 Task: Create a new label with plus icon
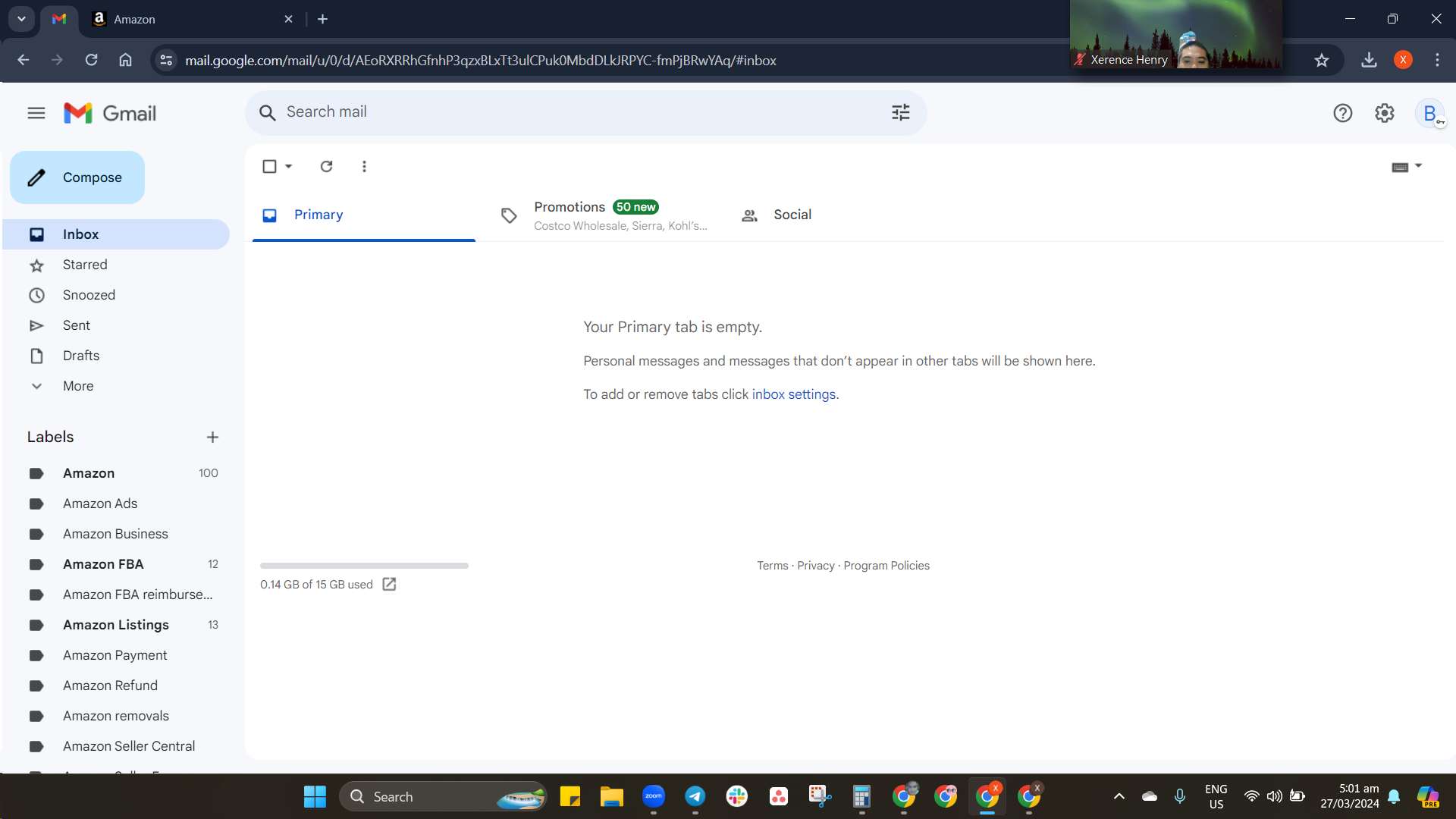[212, 437]
